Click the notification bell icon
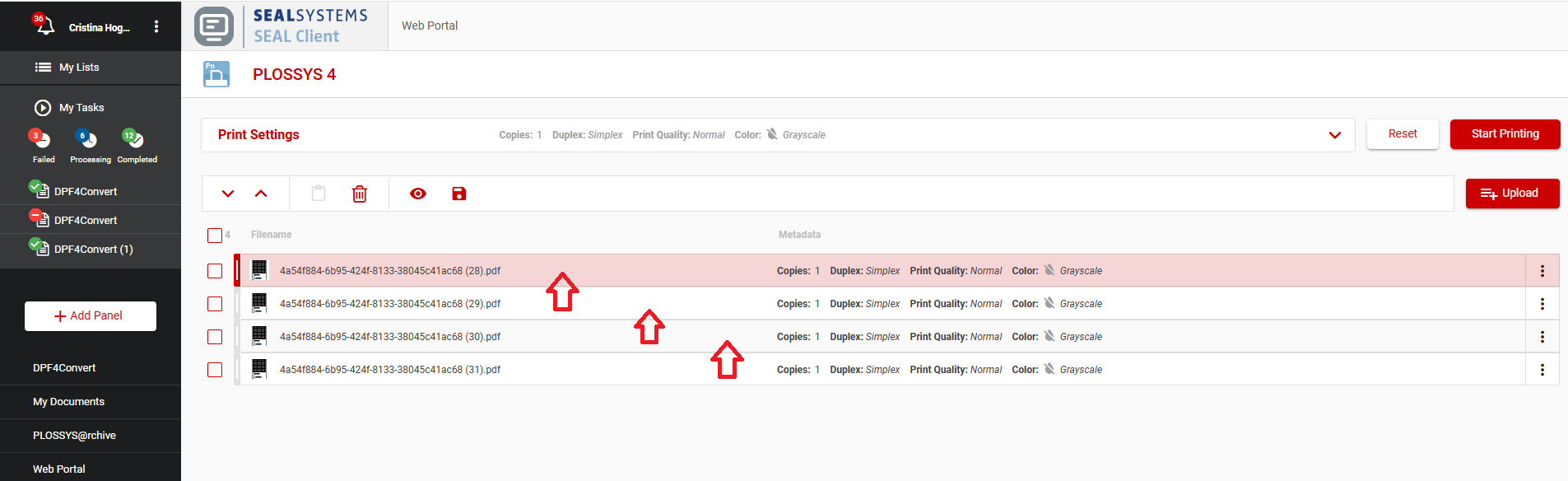The image size is (1568, 481). pyautogui.click(x=44, y=26)
